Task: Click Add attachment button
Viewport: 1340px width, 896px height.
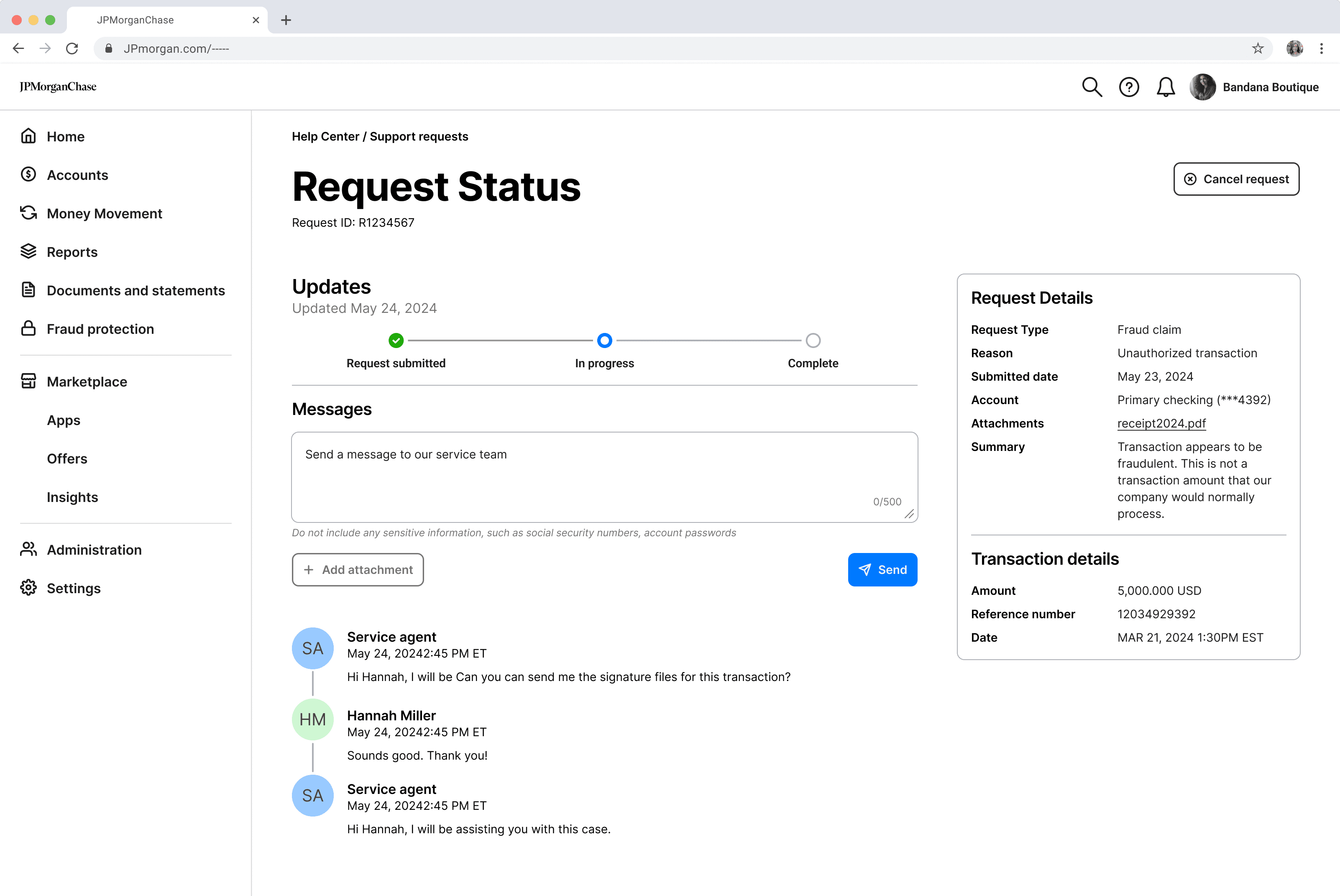Action: pos(358,569)
